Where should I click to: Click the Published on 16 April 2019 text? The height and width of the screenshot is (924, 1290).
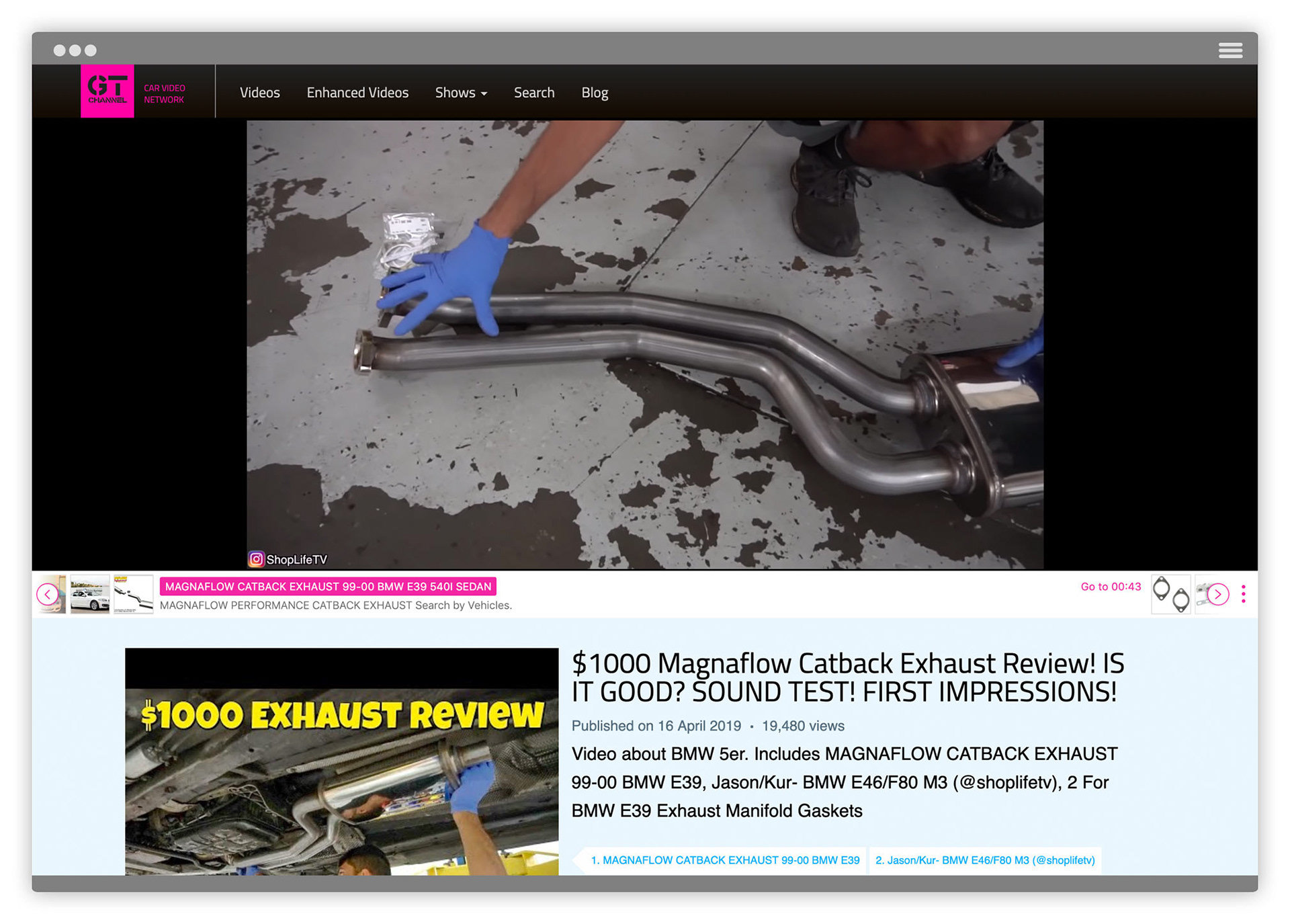click(656, 726)
